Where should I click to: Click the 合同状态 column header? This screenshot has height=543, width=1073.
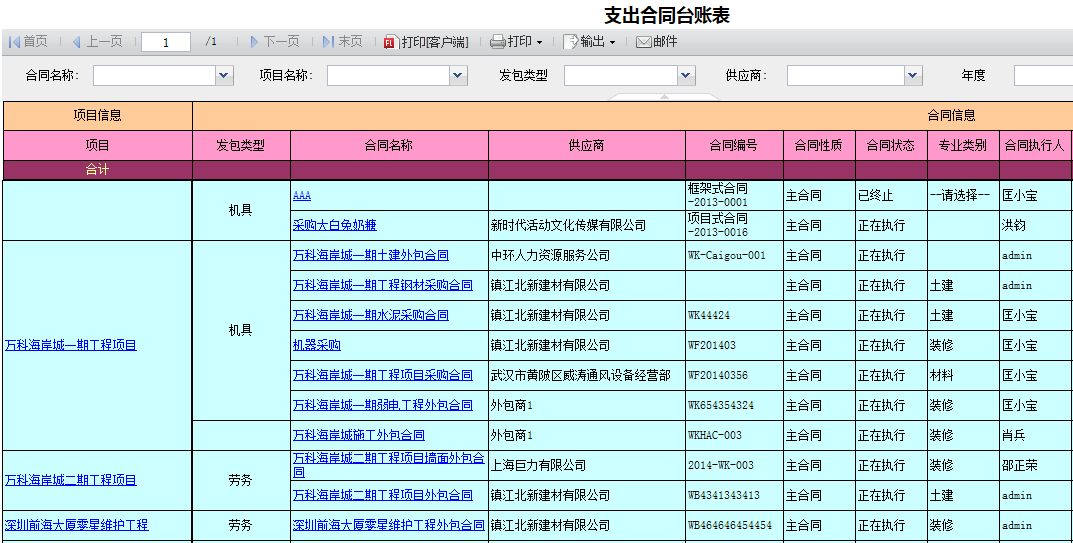892,145
